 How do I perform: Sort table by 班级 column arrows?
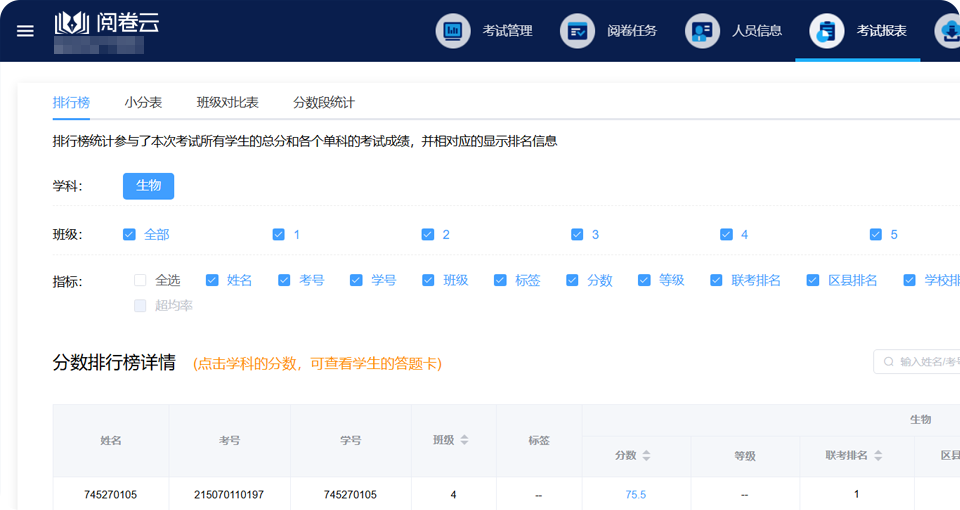click(464, 440)
